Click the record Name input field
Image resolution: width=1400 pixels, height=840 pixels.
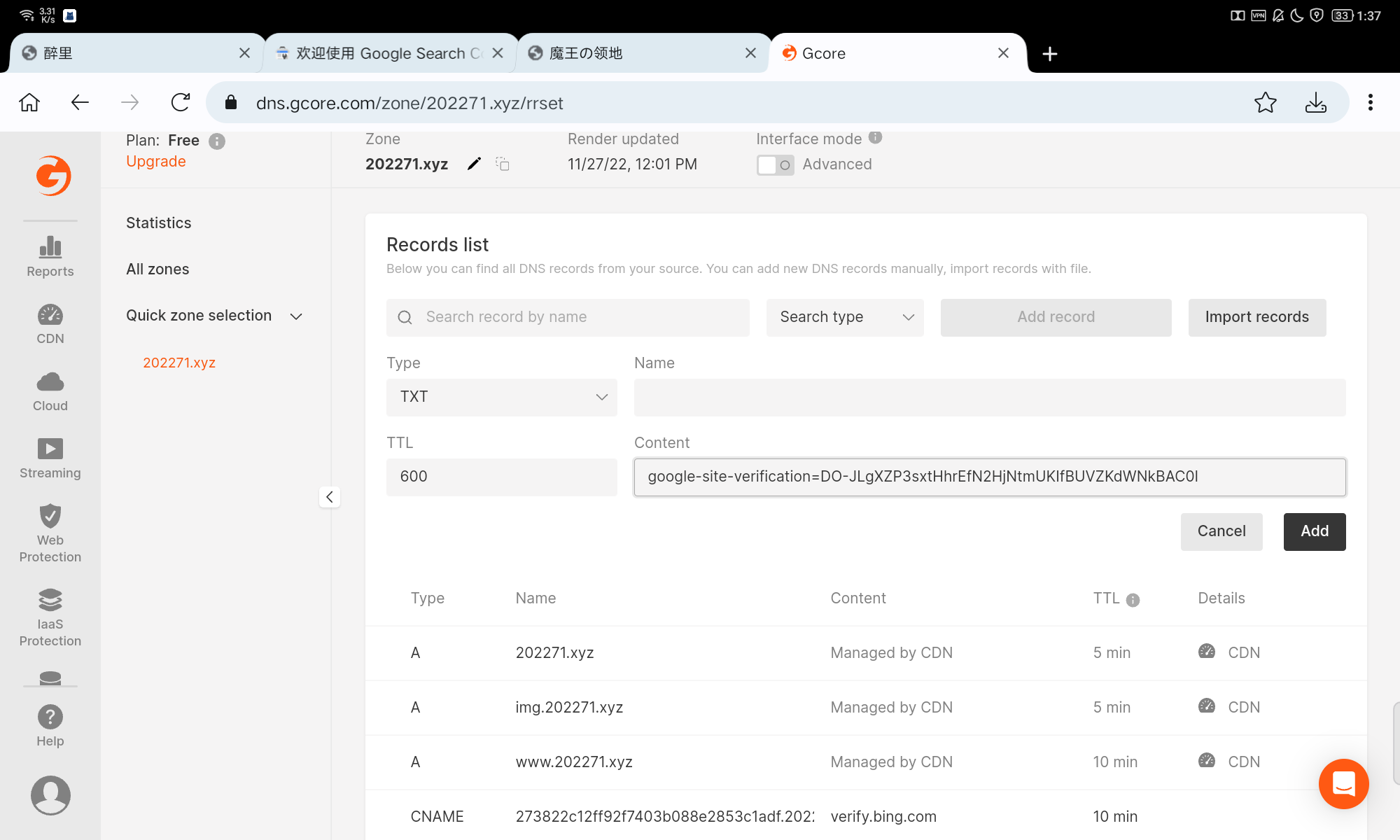pos(989,397)
